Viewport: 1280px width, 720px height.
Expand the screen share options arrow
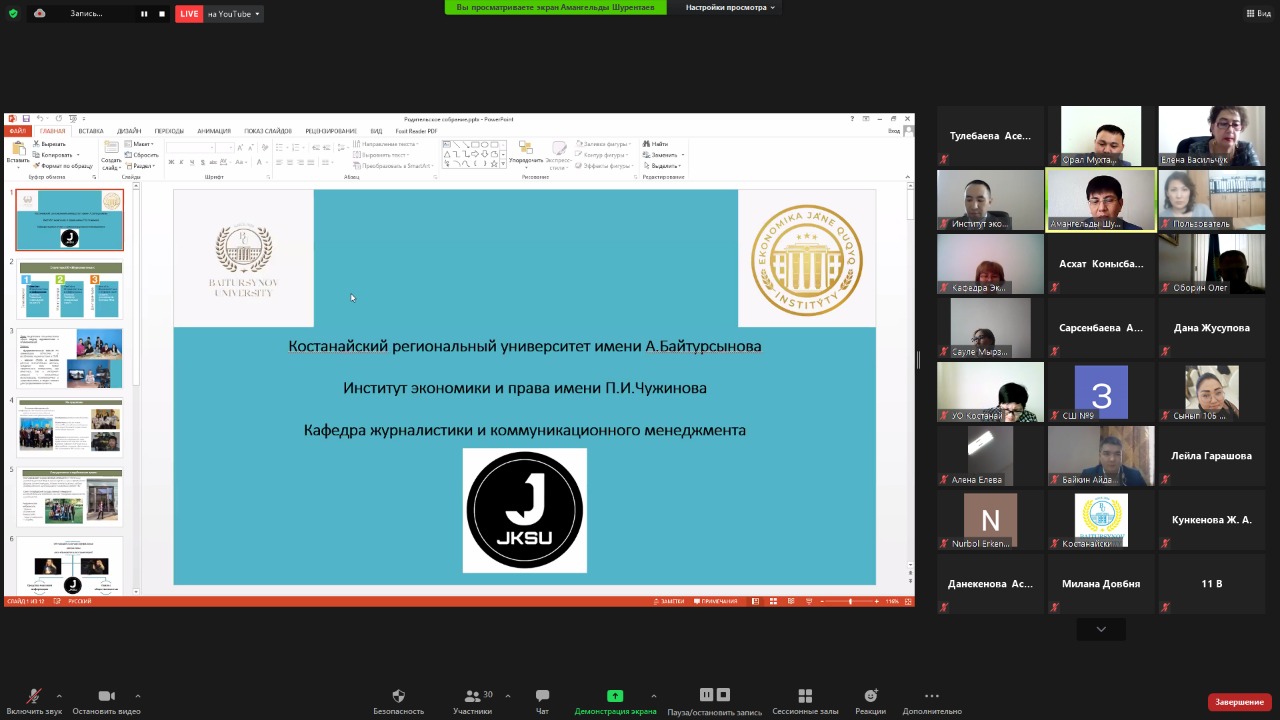click(654, 696)
